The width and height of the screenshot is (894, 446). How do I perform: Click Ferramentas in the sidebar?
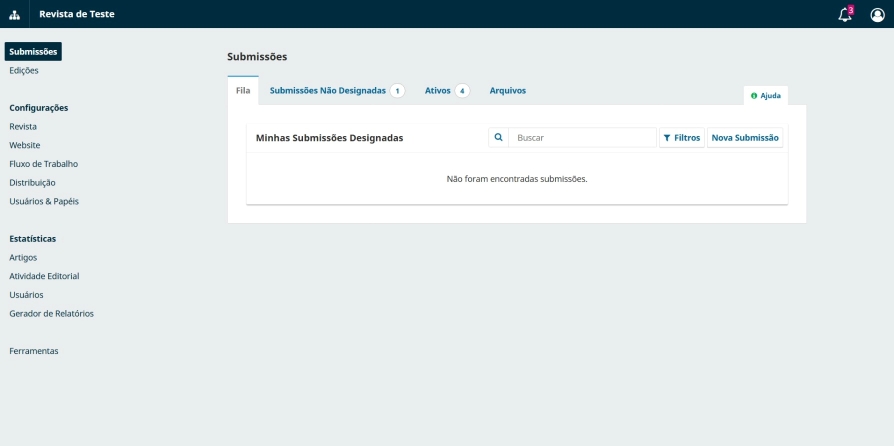34,351
